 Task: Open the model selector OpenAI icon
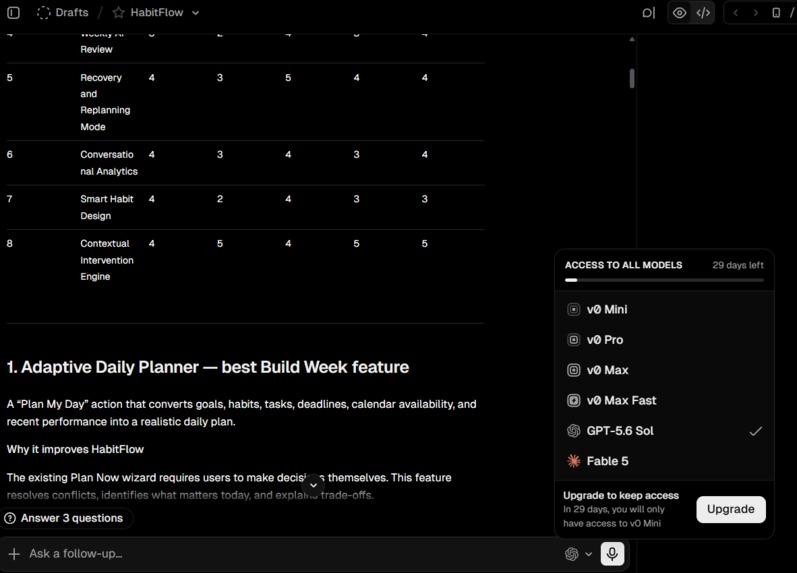point(572,554)
